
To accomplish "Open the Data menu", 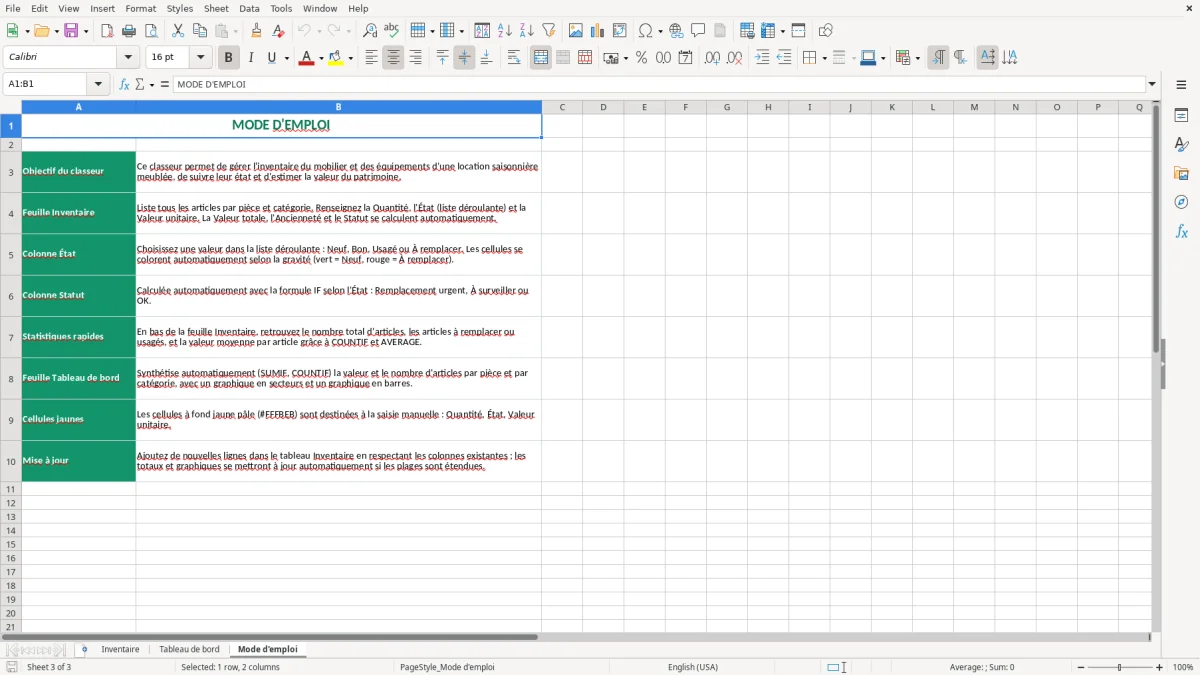I will [x=249, y=8].
